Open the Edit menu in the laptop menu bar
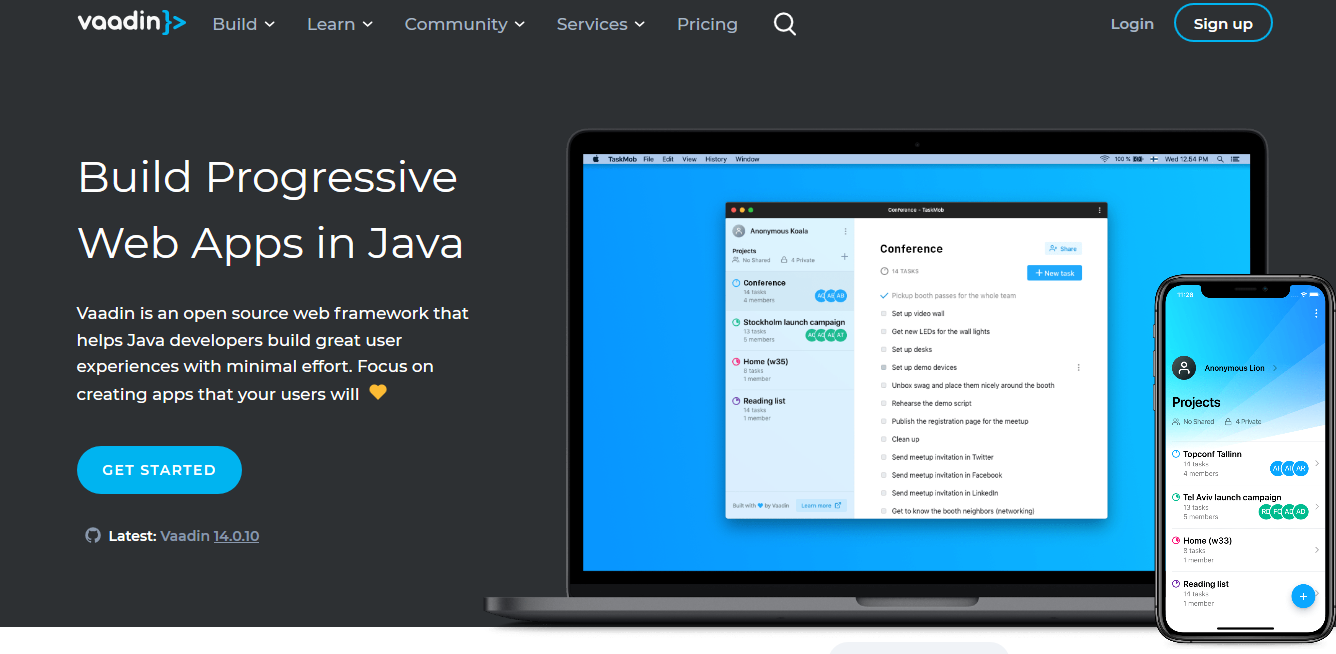Viewport: 1336px width, 654px height. 667,159
